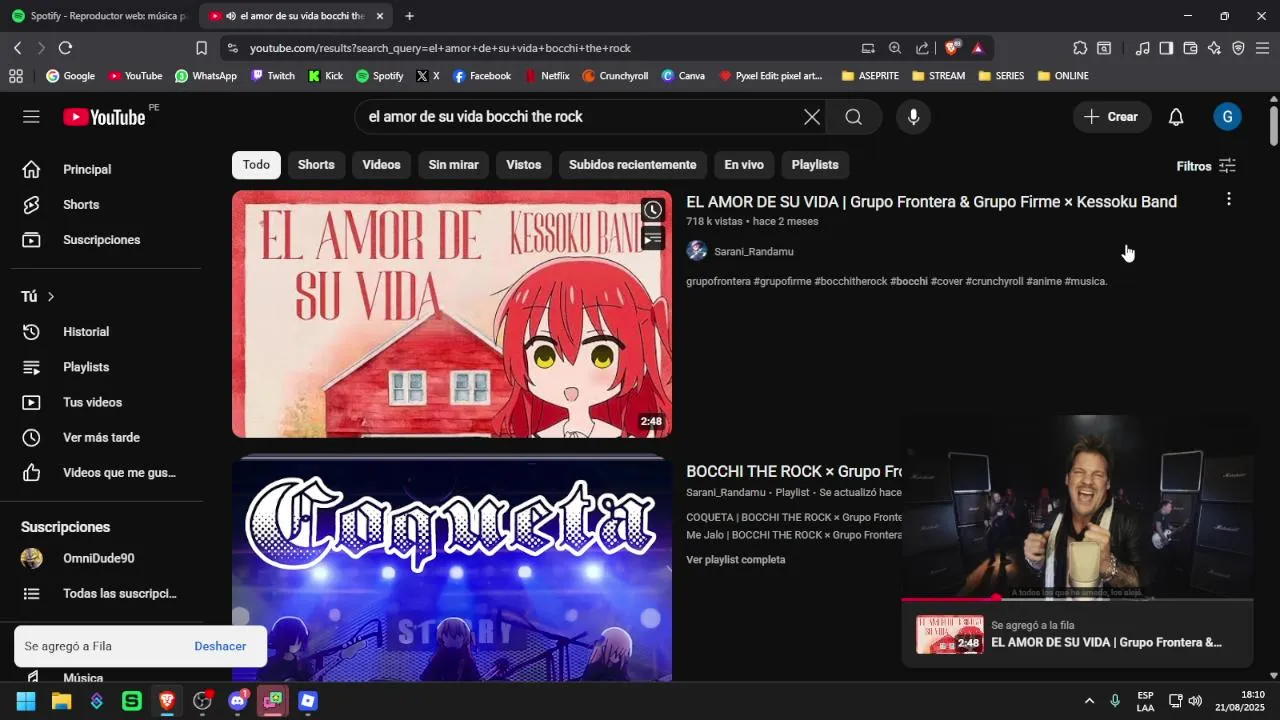
Task: Open the Crear button
Action: tap(1111, 117)
